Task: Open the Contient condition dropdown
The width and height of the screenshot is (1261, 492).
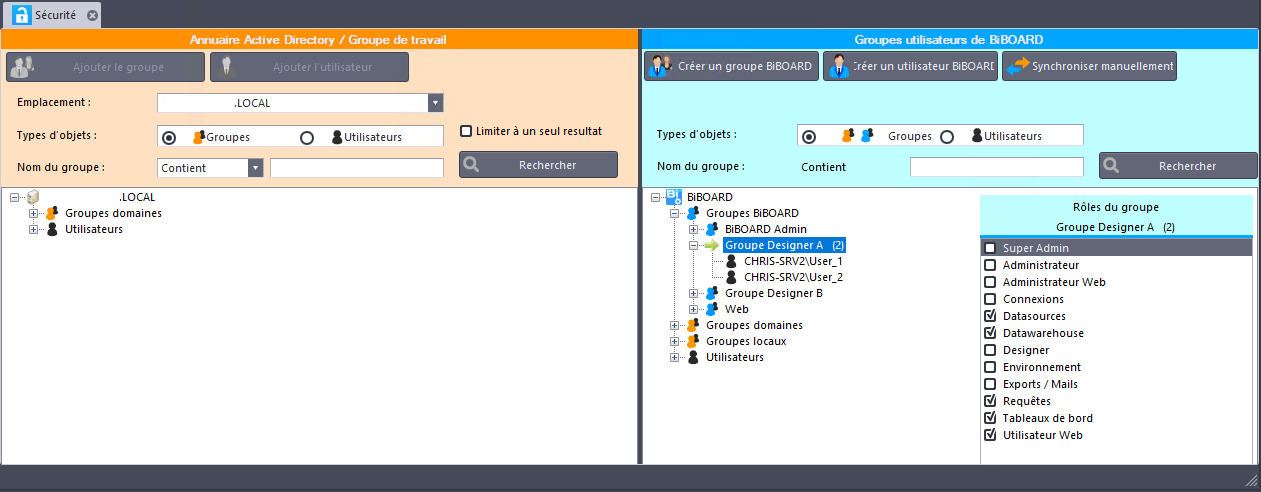Action: [256, 168]
